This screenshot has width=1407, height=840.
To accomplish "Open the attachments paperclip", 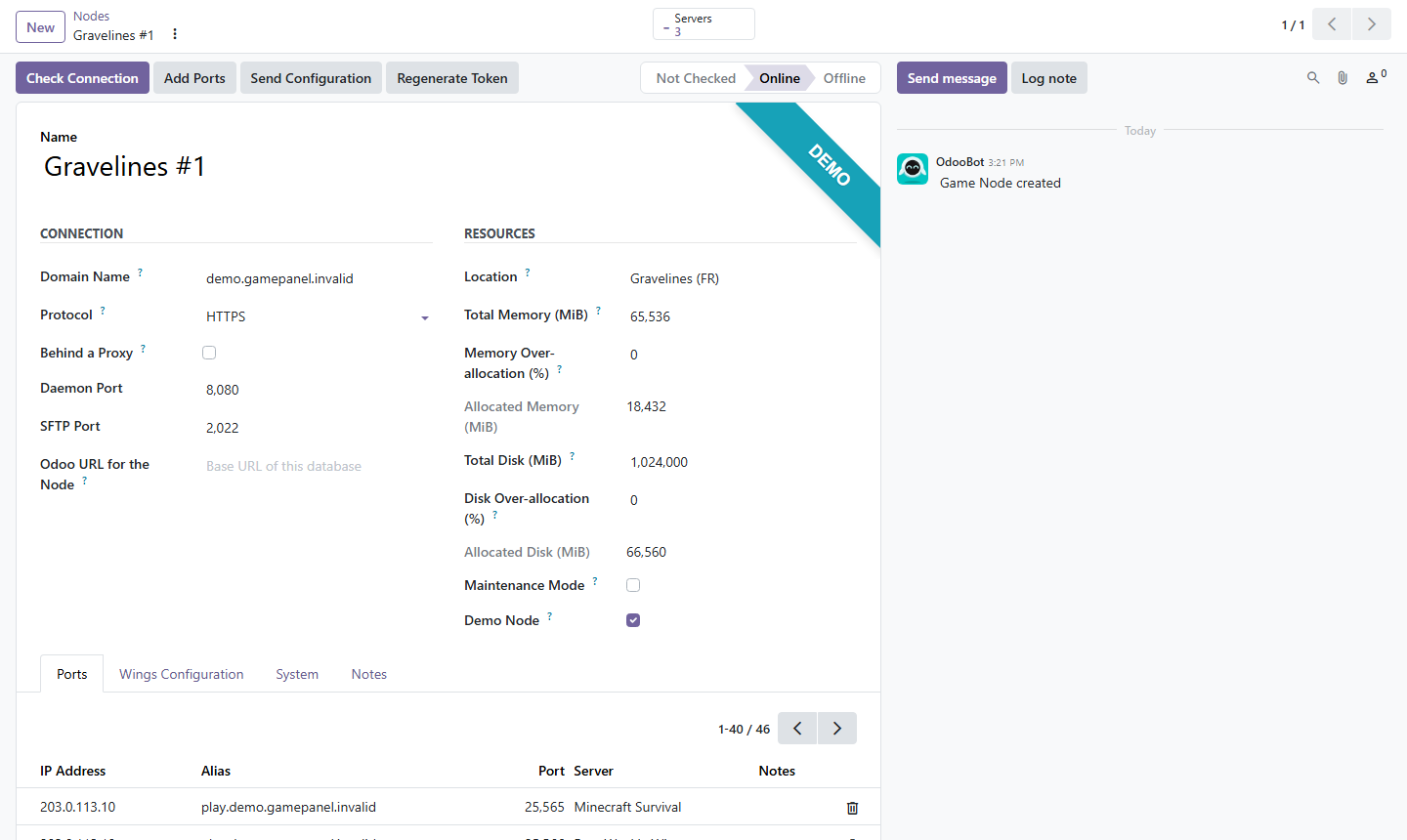I will 1343,78.
